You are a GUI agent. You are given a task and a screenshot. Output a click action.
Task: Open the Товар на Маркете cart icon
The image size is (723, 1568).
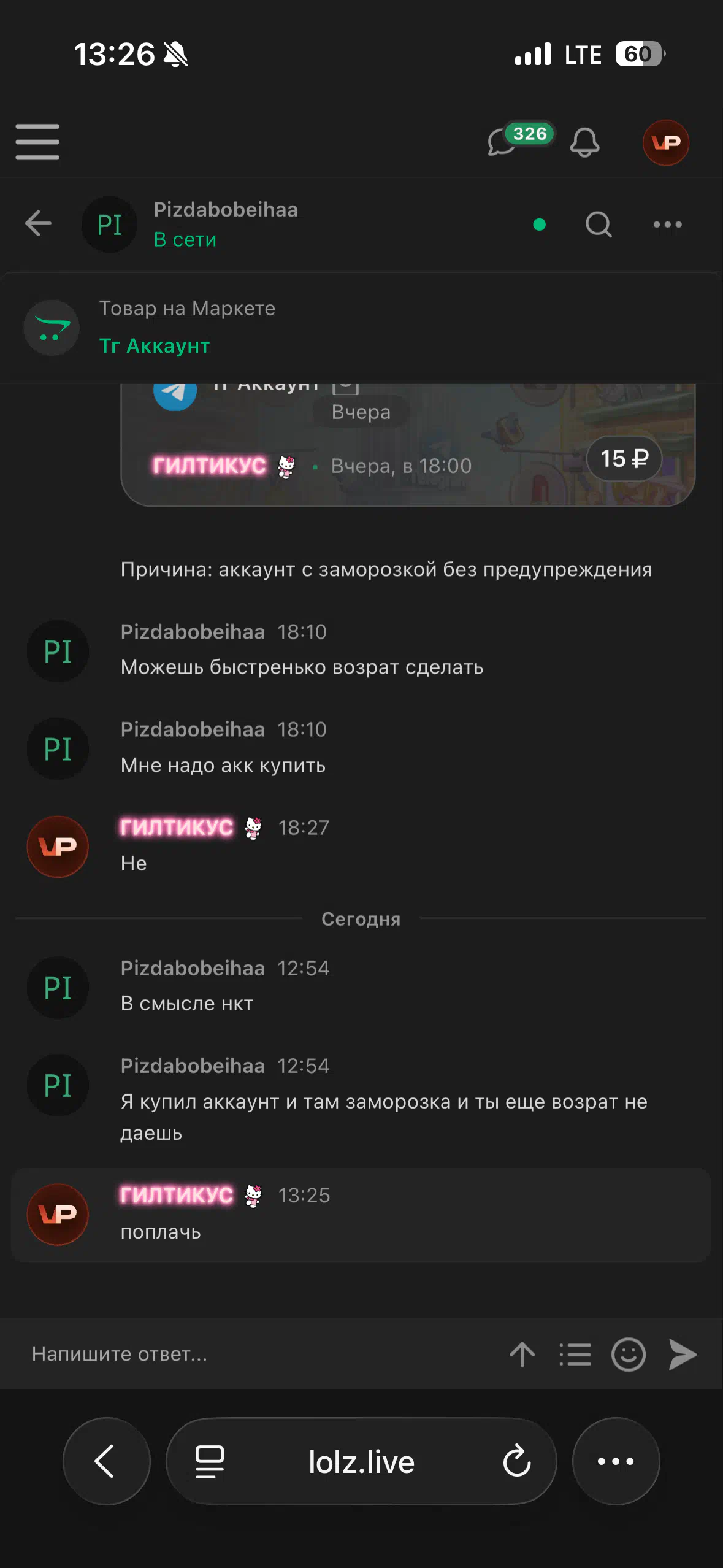point(52,328)
